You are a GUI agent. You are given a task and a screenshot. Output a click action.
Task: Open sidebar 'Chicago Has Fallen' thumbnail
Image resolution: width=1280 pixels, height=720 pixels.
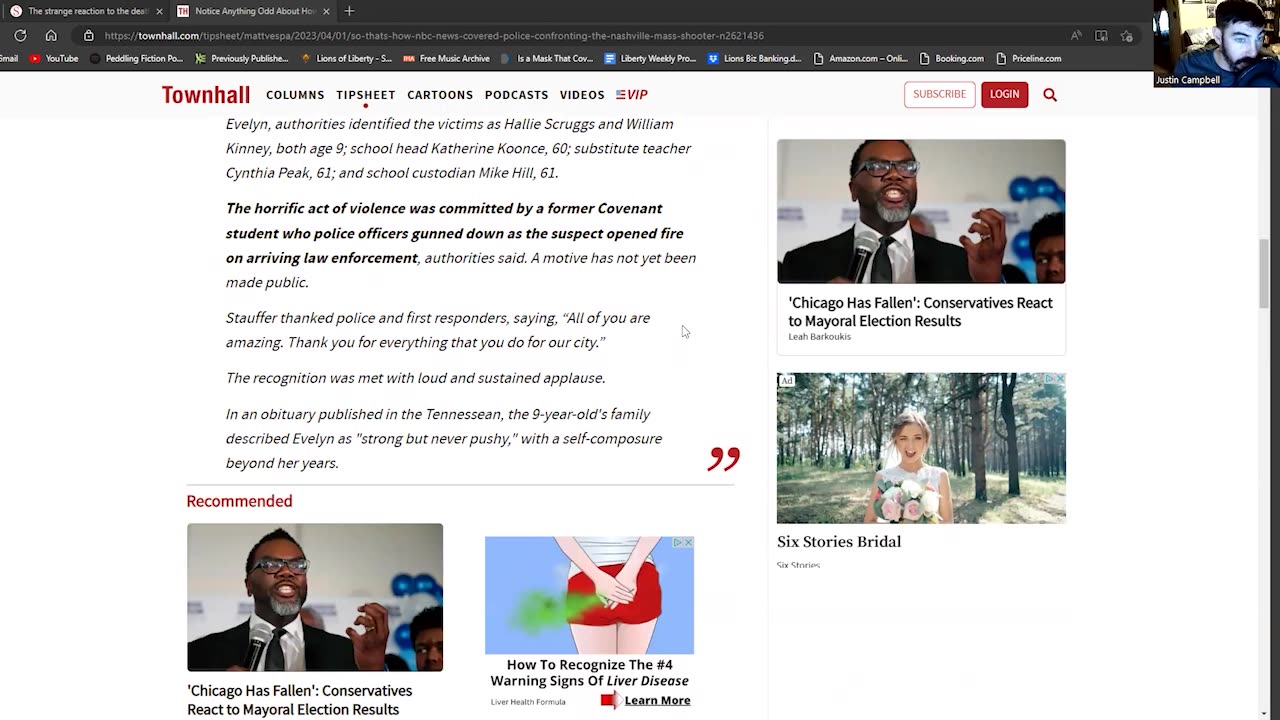(x=921, y=211)
